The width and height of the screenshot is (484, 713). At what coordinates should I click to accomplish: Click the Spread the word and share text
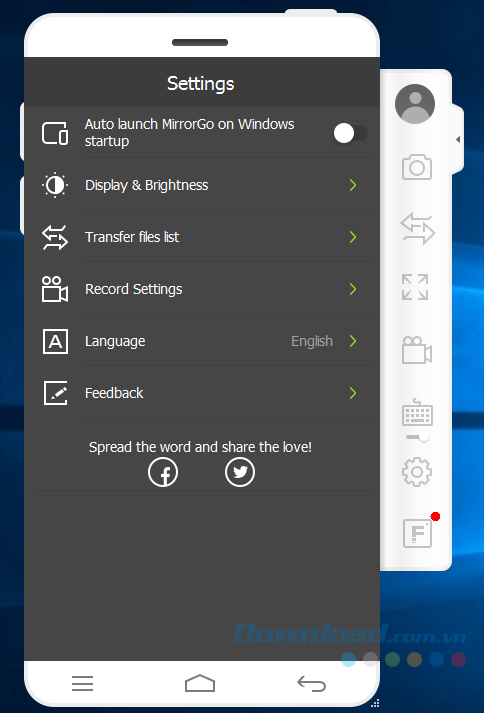[201, 447]
